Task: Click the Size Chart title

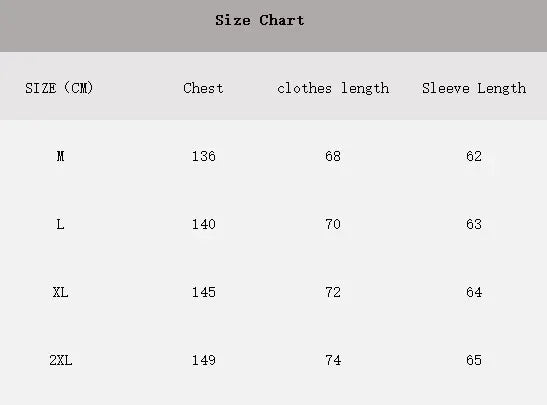Action: (260, 20)
